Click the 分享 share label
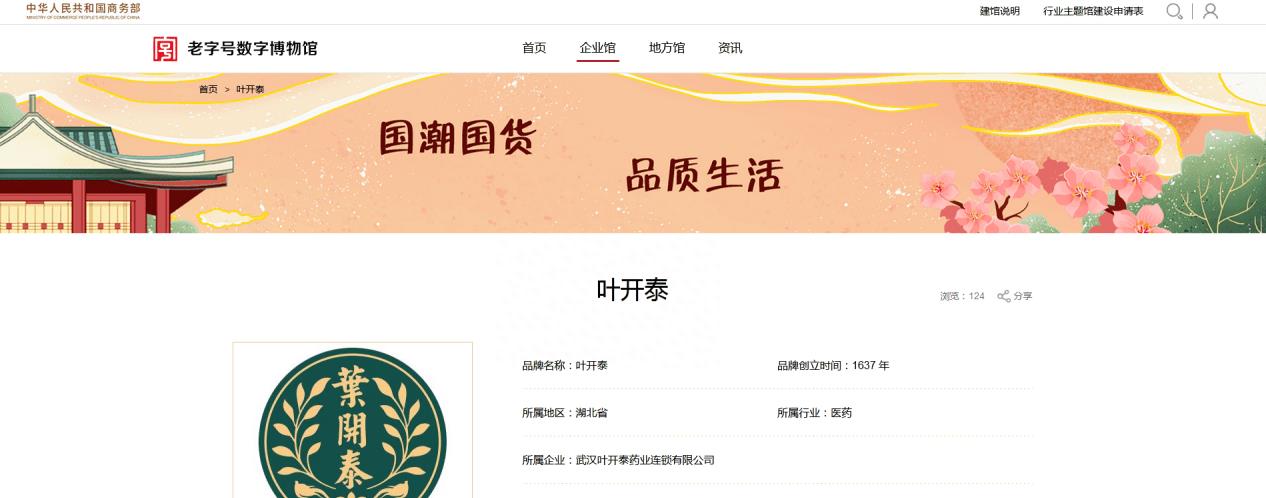The image size is (1266, 498). click(1023, 296)
